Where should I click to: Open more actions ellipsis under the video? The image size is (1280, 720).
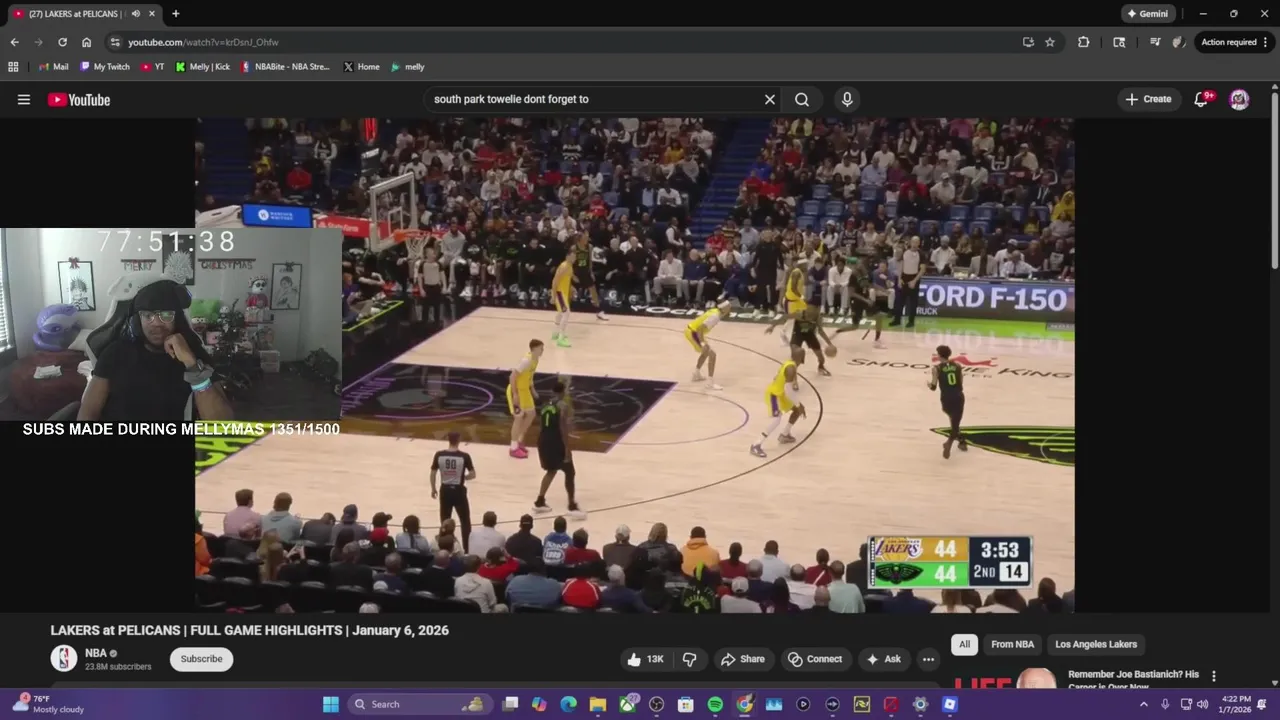(x=928, y=659)
